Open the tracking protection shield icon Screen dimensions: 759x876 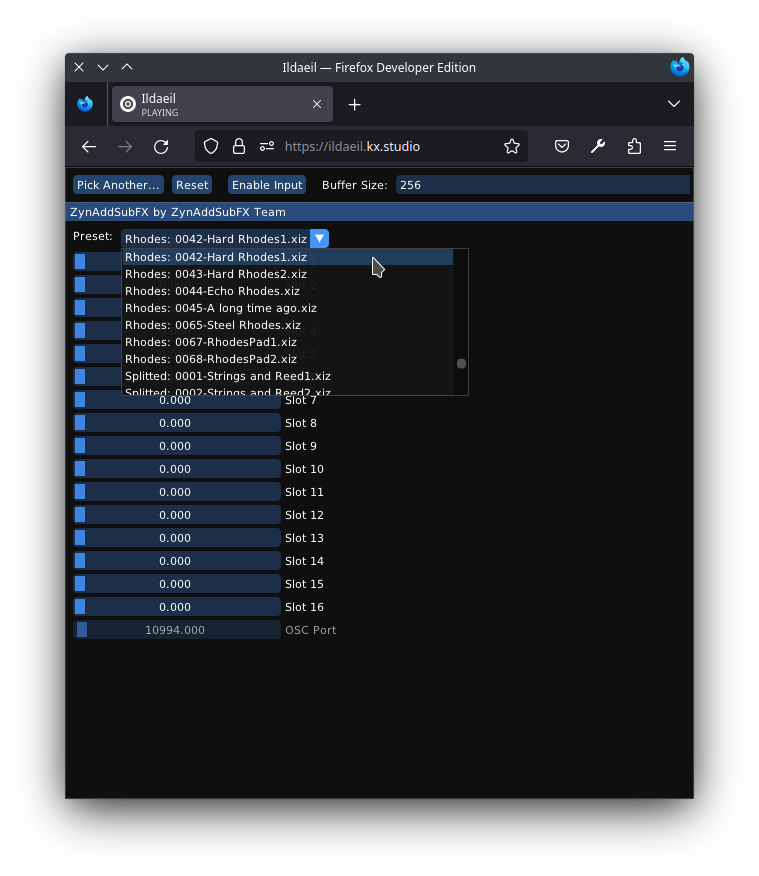point(211,146)
